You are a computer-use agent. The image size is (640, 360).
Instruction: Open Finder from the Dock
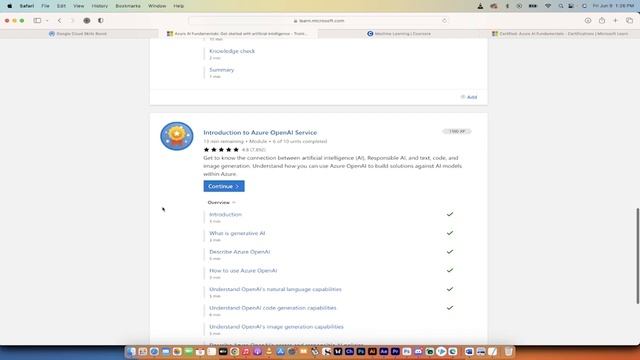click(131, 351)
